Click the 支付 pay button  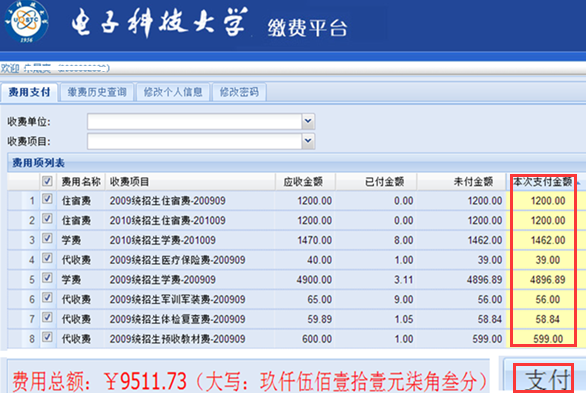(x=544, y=379)
